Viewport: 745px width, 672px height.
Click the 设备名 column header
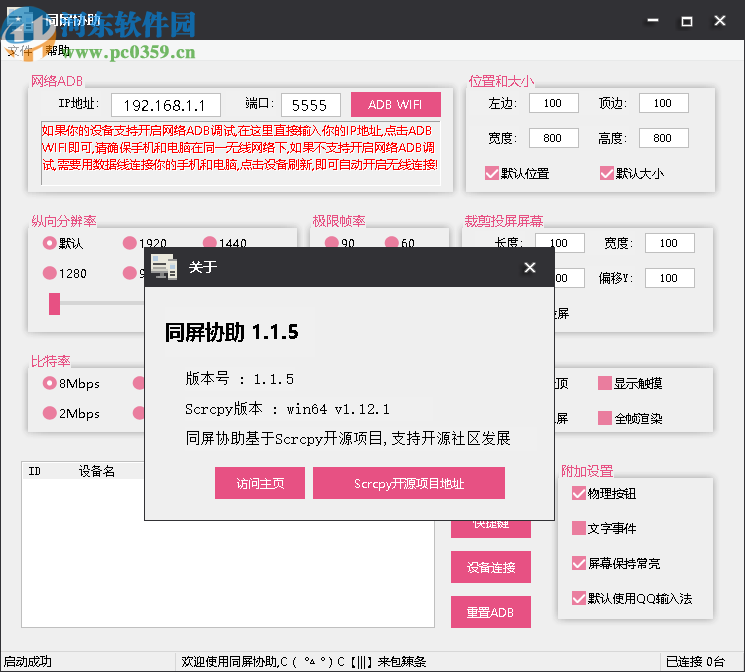tap(96, 471)
